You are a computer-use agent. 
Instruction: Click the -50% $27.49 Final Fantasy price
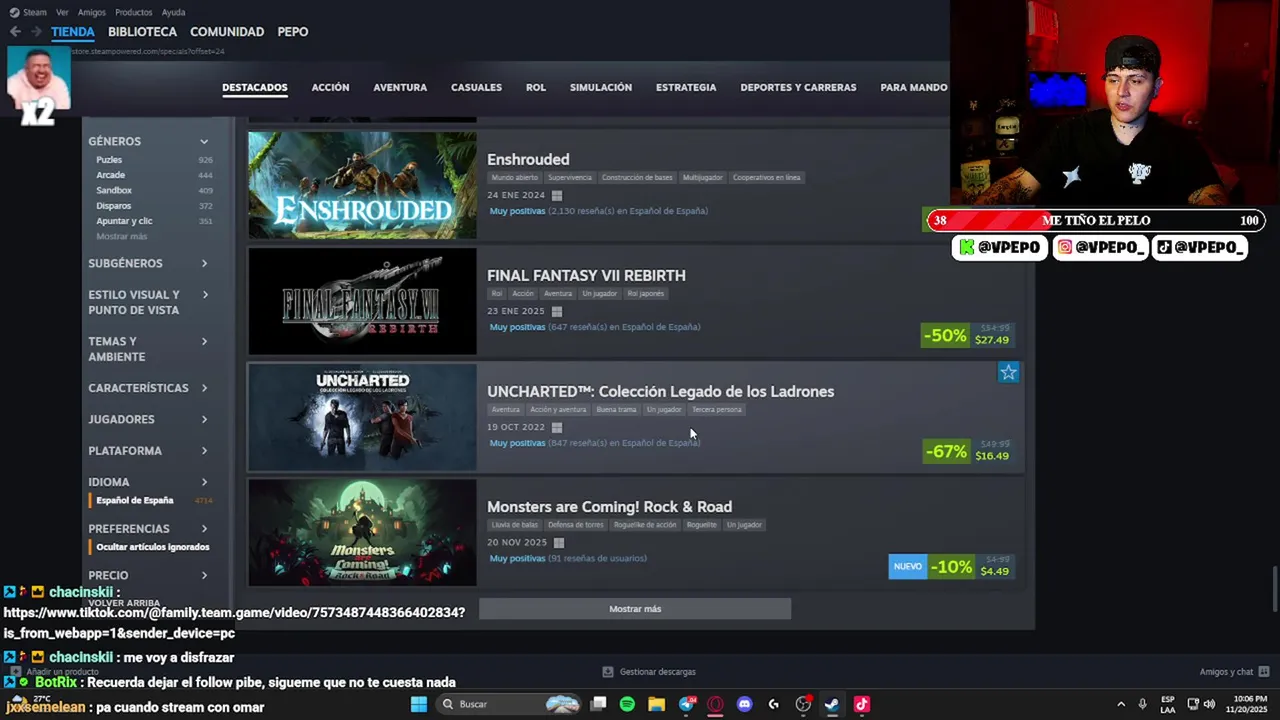tap(967, 335)
